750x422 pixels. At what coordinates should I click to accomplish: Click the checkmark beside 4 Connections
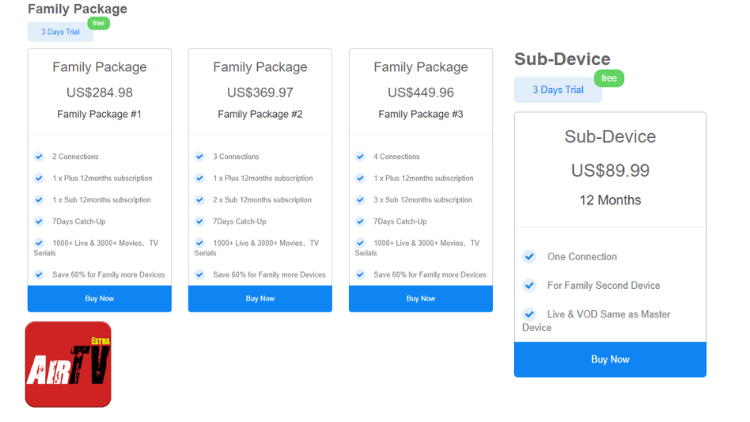click(360, 157)
